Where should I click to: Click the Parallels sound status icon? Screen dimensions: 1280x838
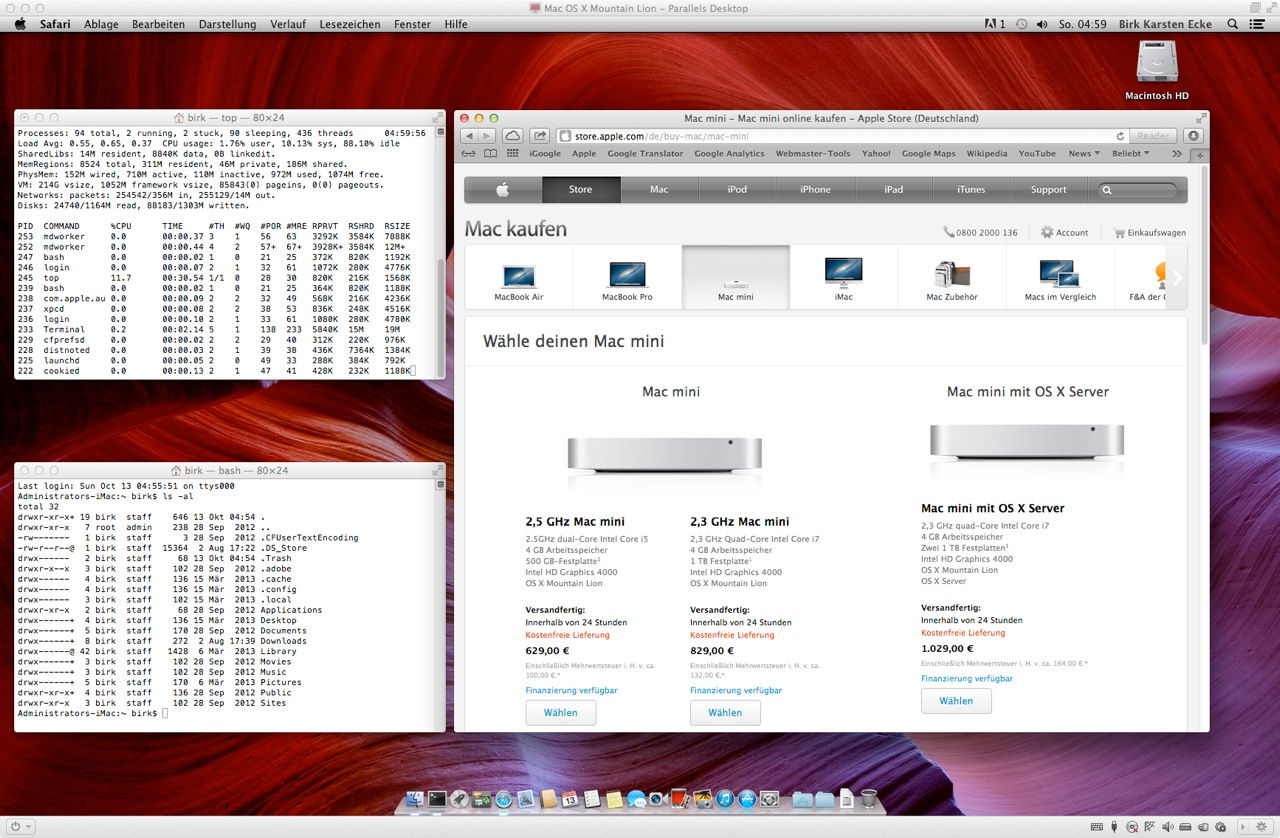click(1167, 827)
